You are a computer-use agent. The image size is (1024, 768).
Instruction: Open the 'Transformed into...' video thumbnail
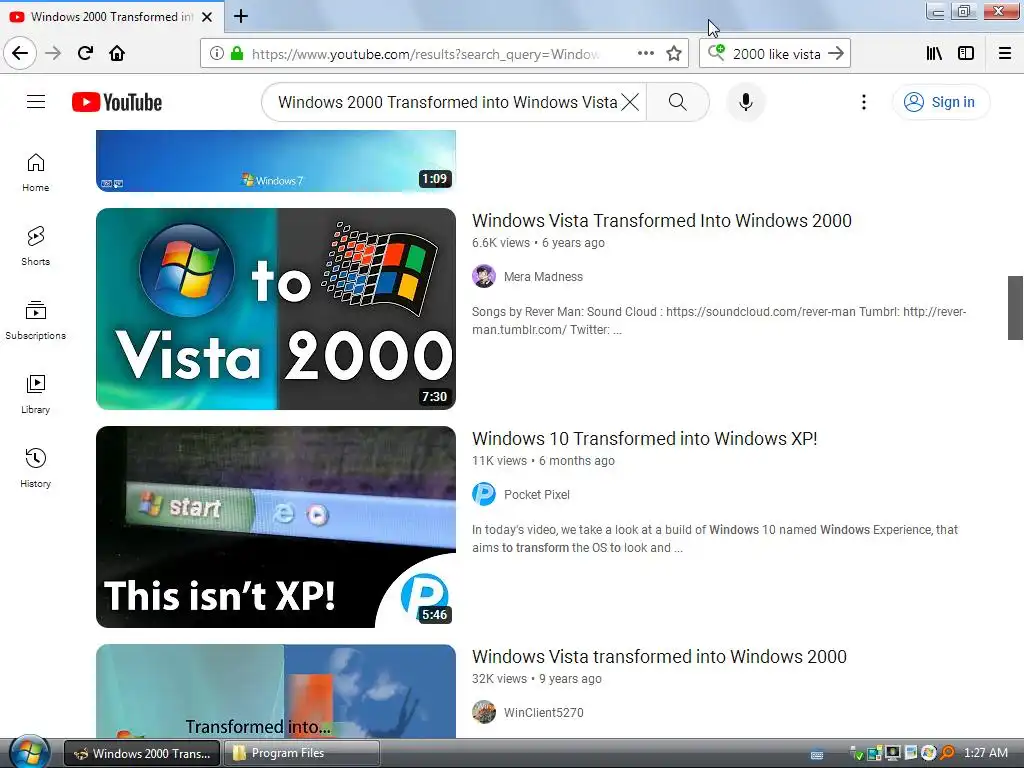(276, 692)
